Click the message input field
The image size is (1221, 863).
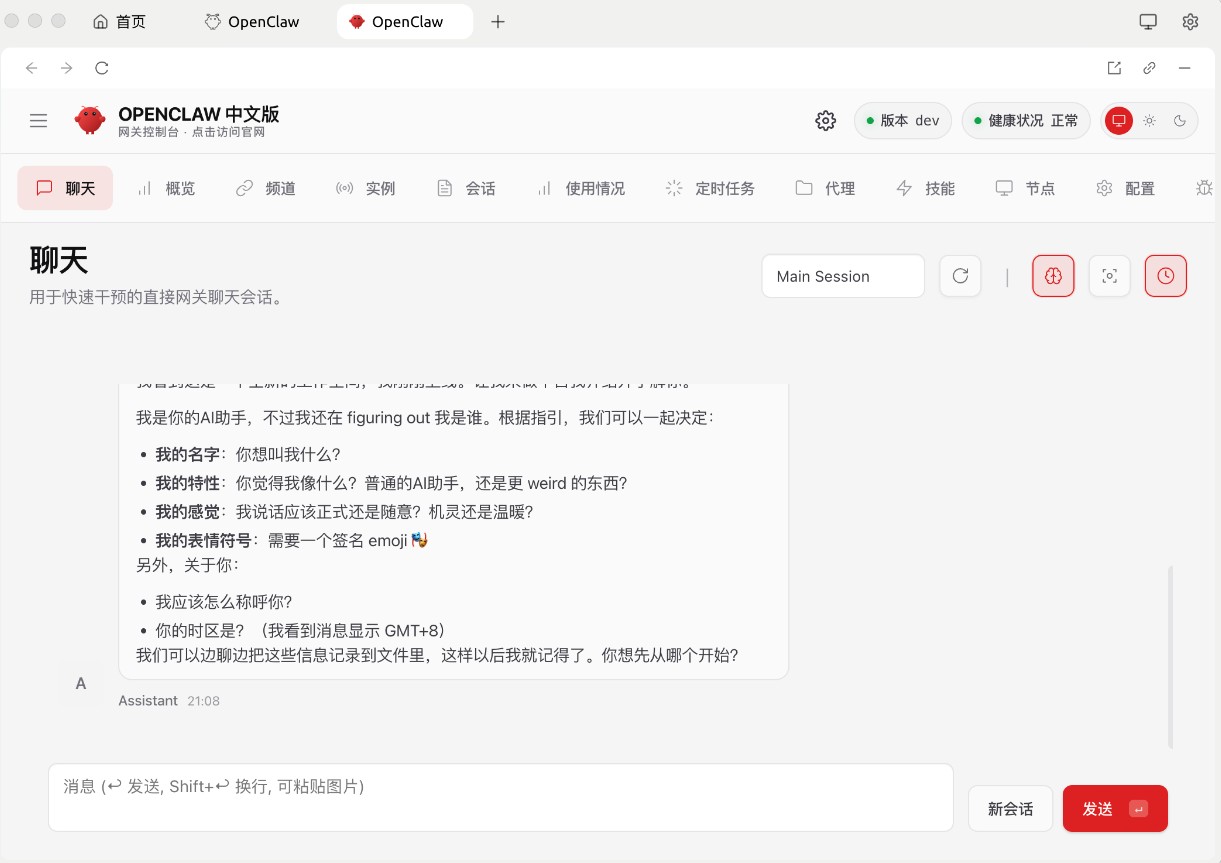pyautogui.click(x=500, y=797)
